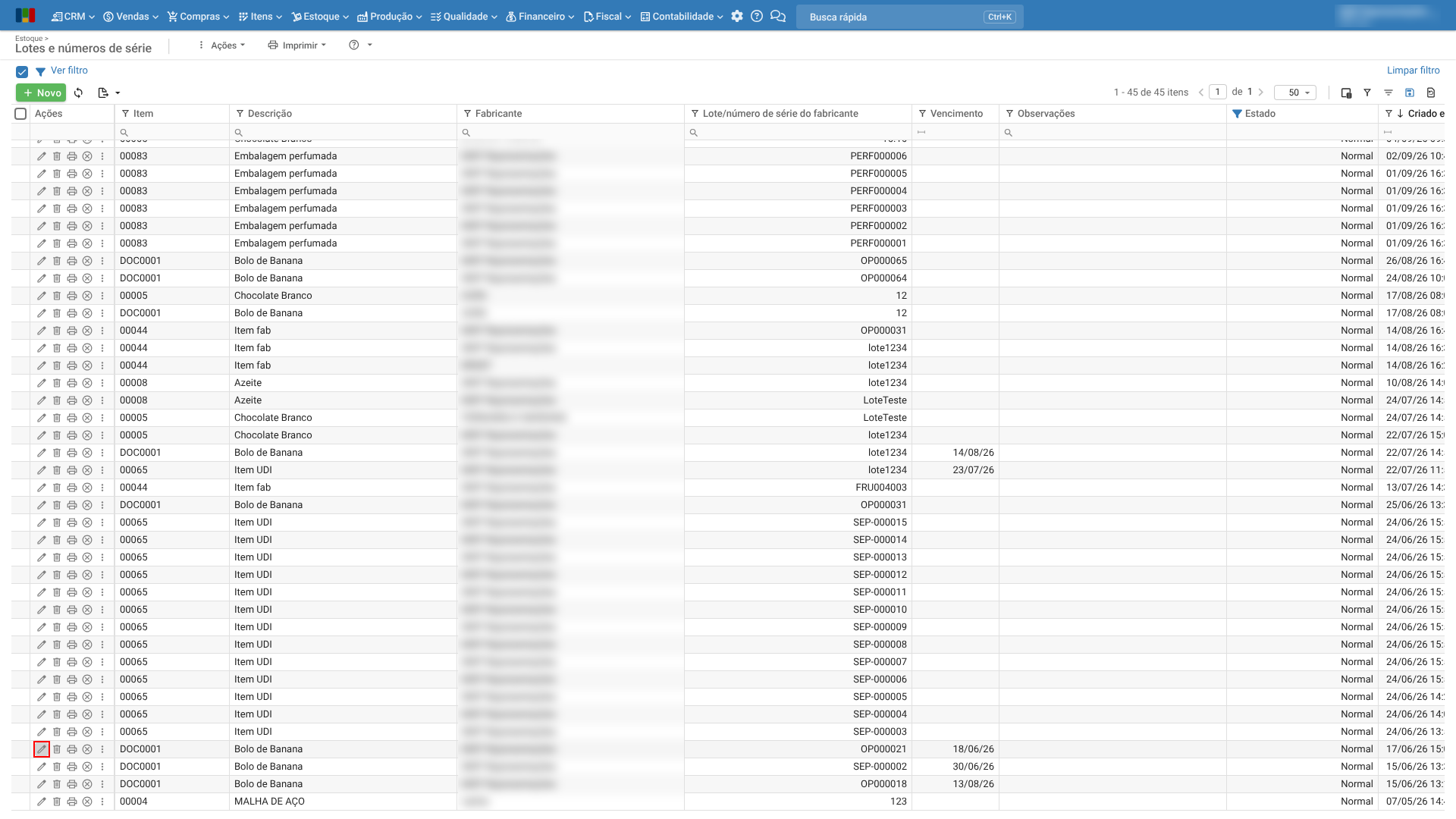Click the page number input box
Screen dimensions: 1456x819
click(x=1218, y=92)
